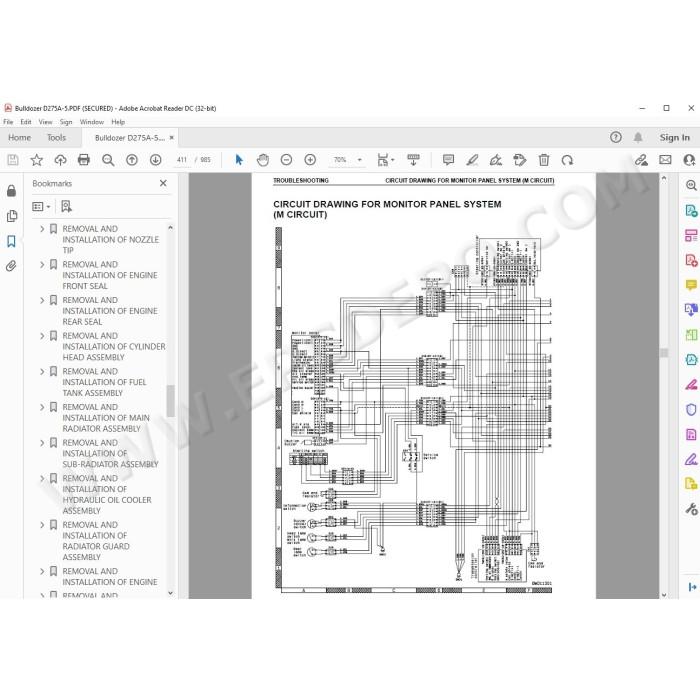Expand the Engine Rear Seal bookmark
The height and width of the screenshot is (700, 700).
[42, 300]
